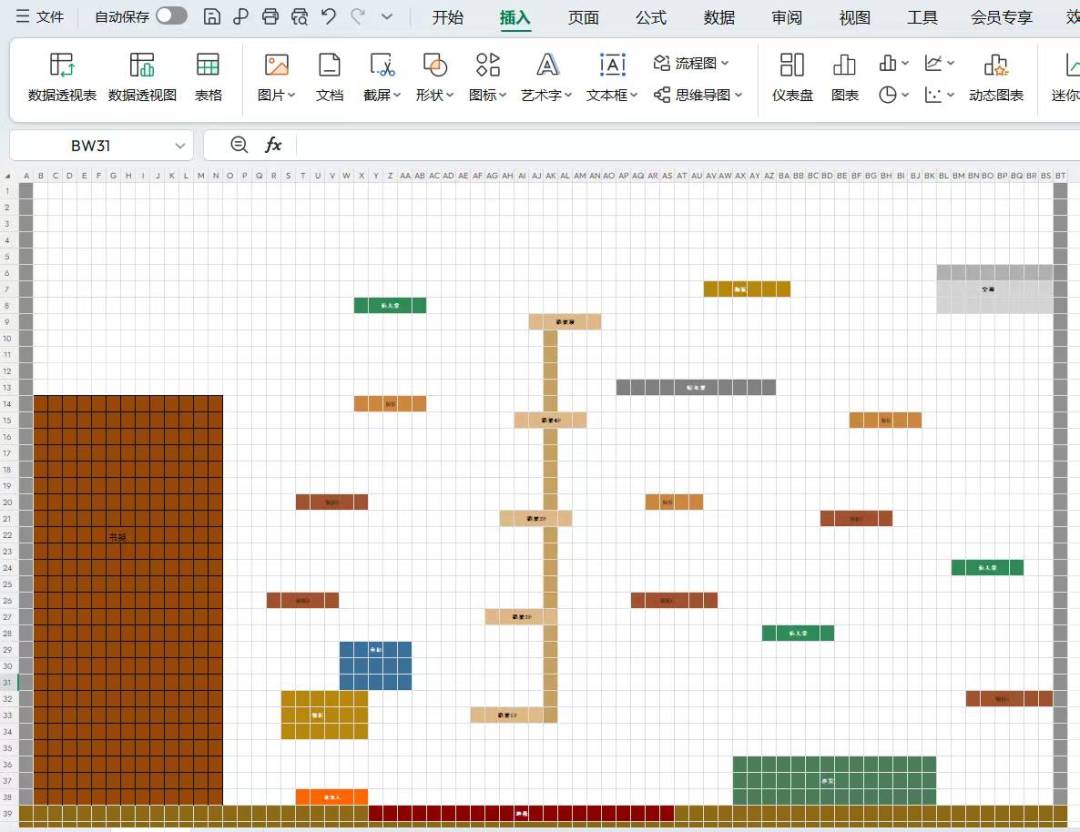The height and width of the screenshot is (832, 1080).
Task: Switch to the 数据 tab
Action: 719,17
